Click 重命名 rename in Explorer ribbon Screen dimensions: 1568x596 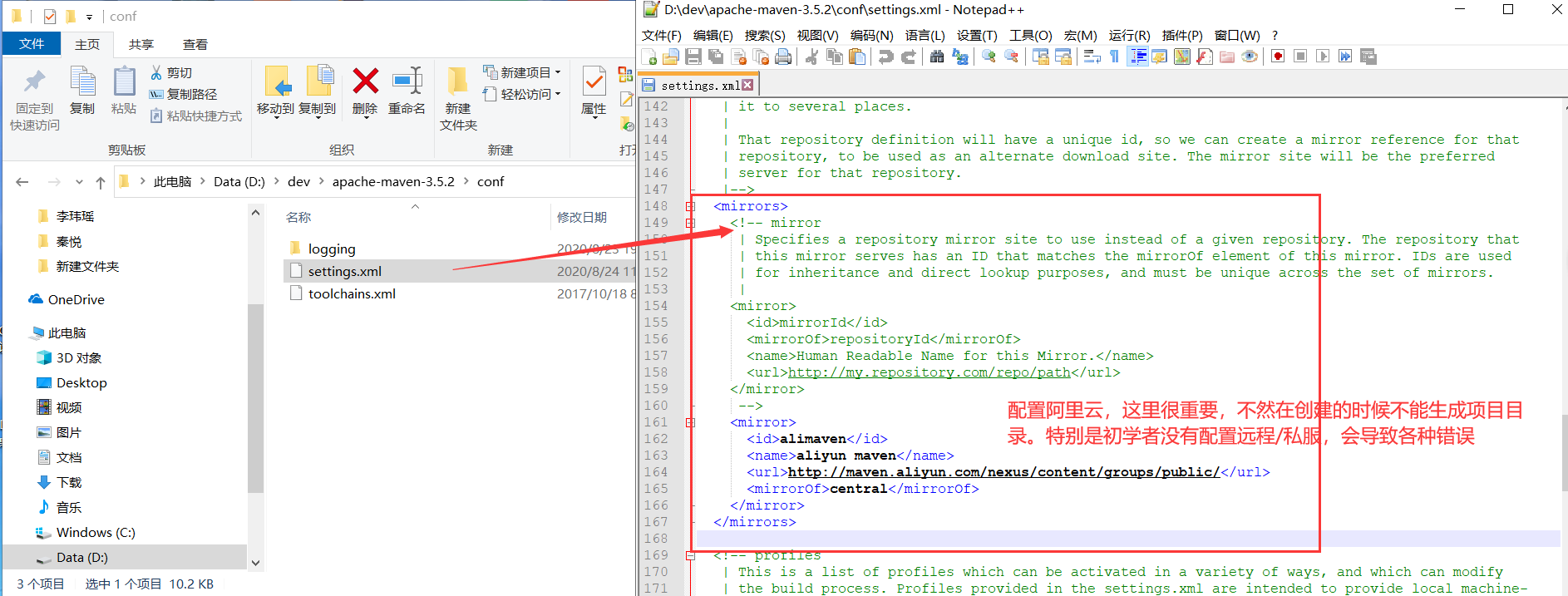(407, 91)
